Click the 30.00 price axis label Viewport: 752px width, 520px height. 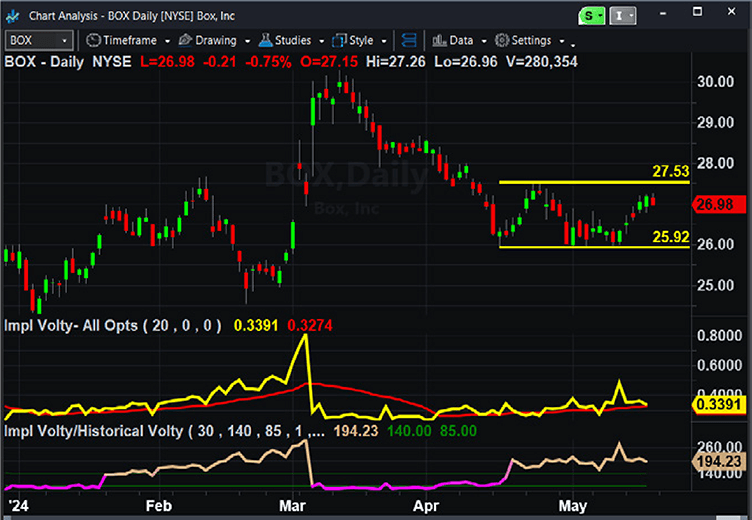[x=716, y=82]
